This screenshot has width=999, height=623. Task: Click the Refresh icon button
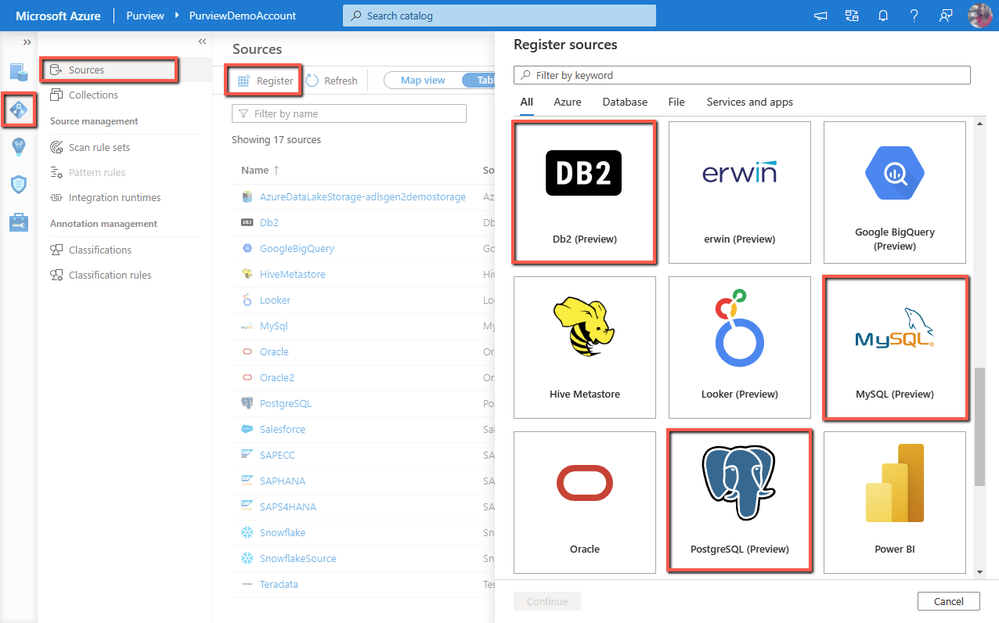(312, 81)
